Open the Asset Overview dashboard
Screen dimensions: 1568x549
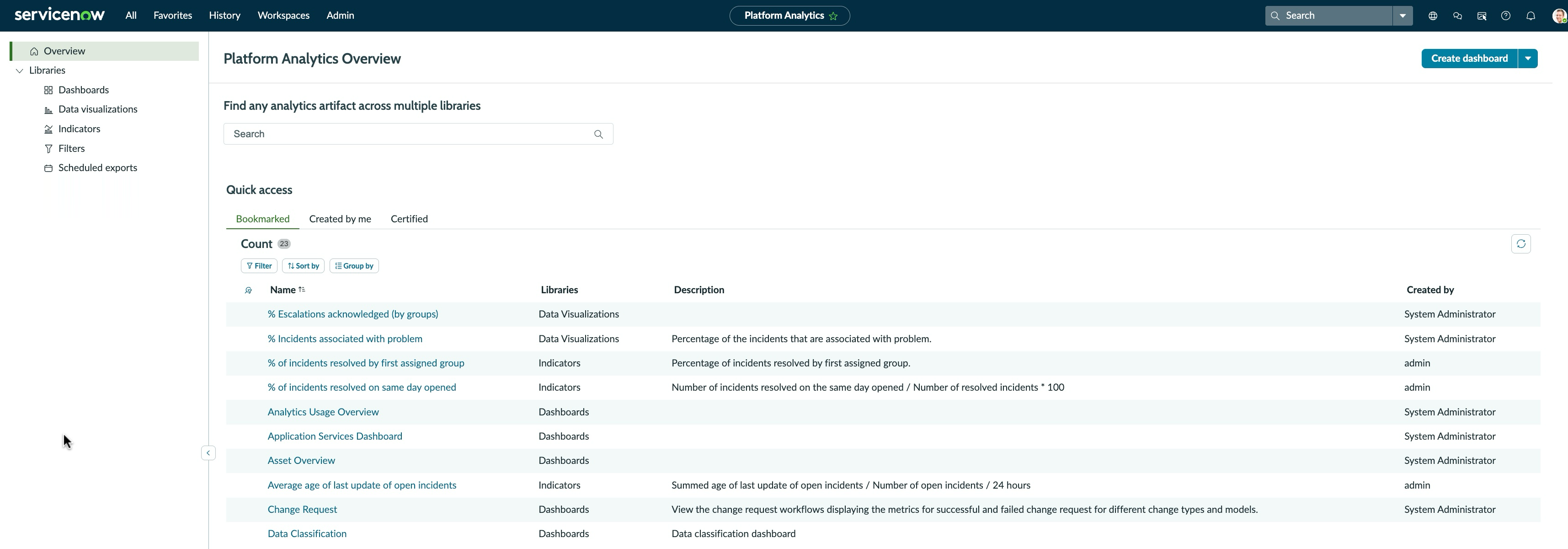tap(301, 461)
